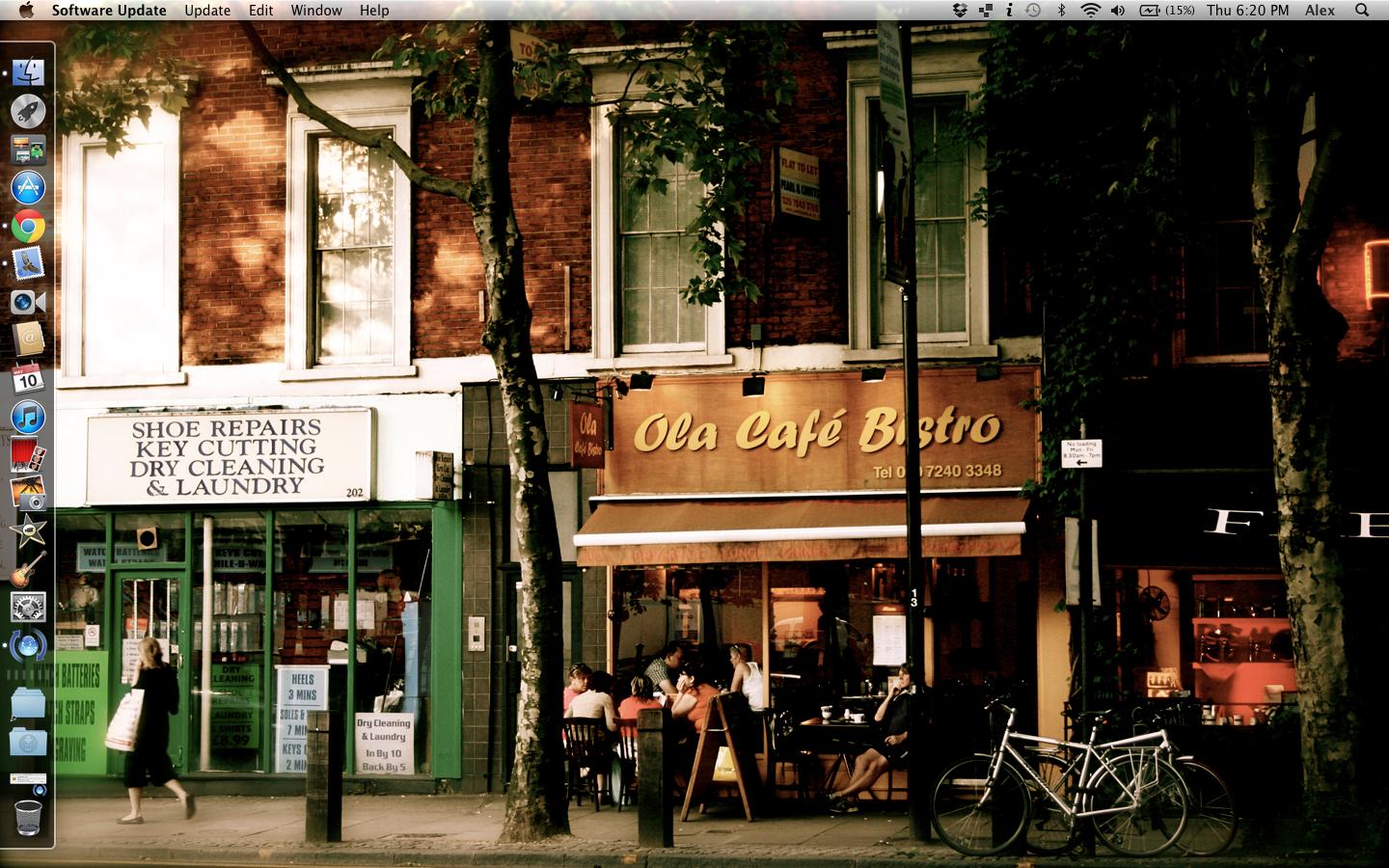Open the Edit menu
Viewport: 1389px width, 868px height.
point(260,11)
